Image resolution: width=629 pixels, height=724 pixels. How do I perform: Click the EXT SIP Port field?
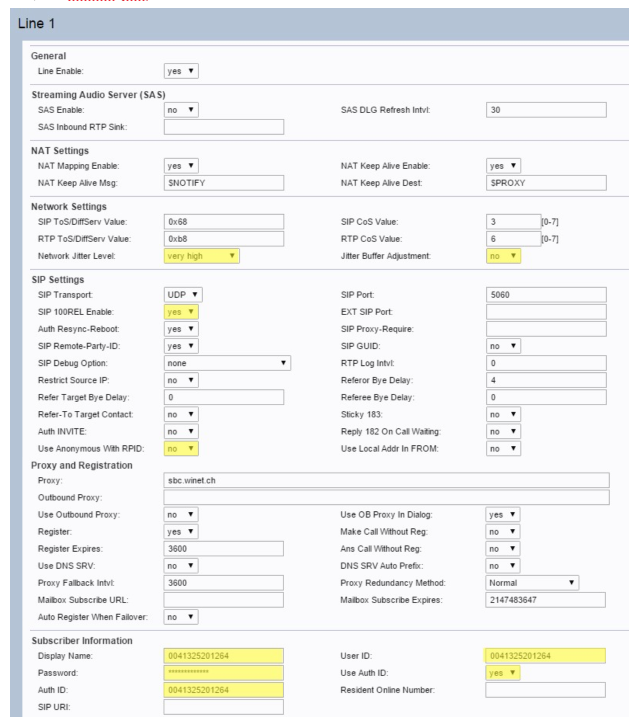point(546,312)
